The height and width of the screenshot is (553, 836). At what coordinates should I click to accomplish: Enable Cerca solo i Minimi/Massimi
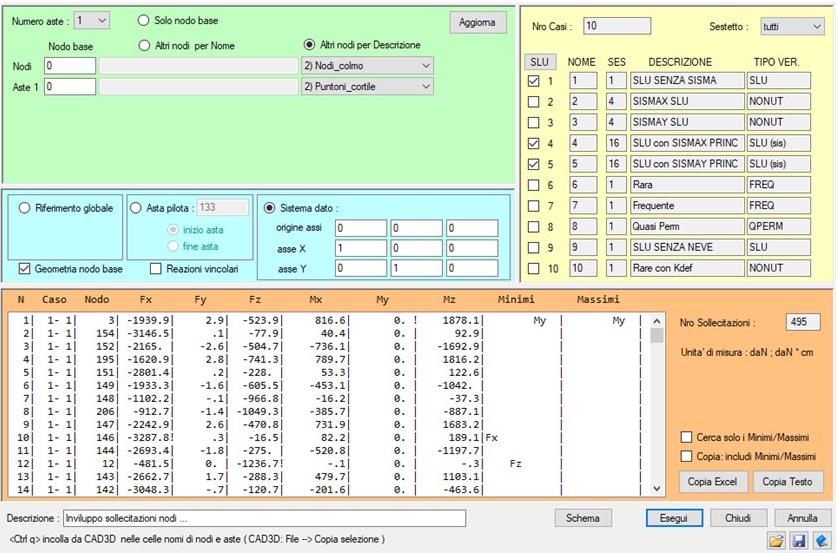pos(686,437)
